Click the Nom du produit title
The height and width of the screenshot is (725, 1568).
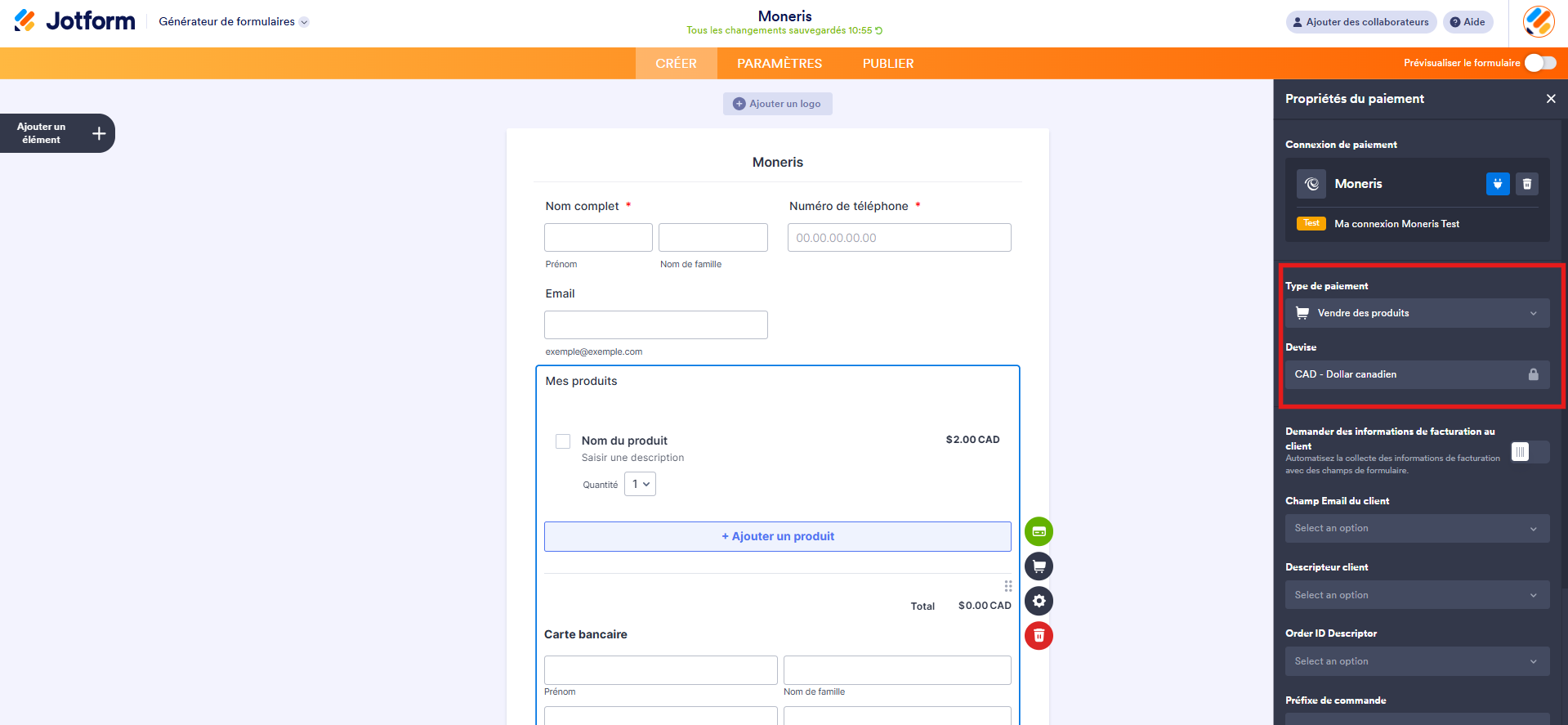tap(624, 441)
